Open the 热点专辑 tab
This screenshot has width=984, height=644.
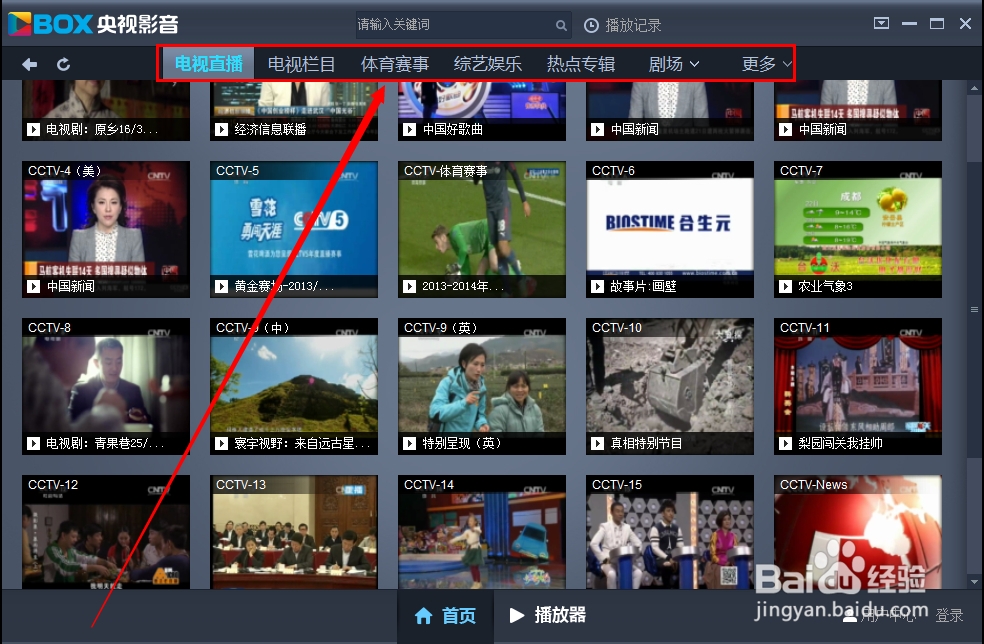coord(580,64)
